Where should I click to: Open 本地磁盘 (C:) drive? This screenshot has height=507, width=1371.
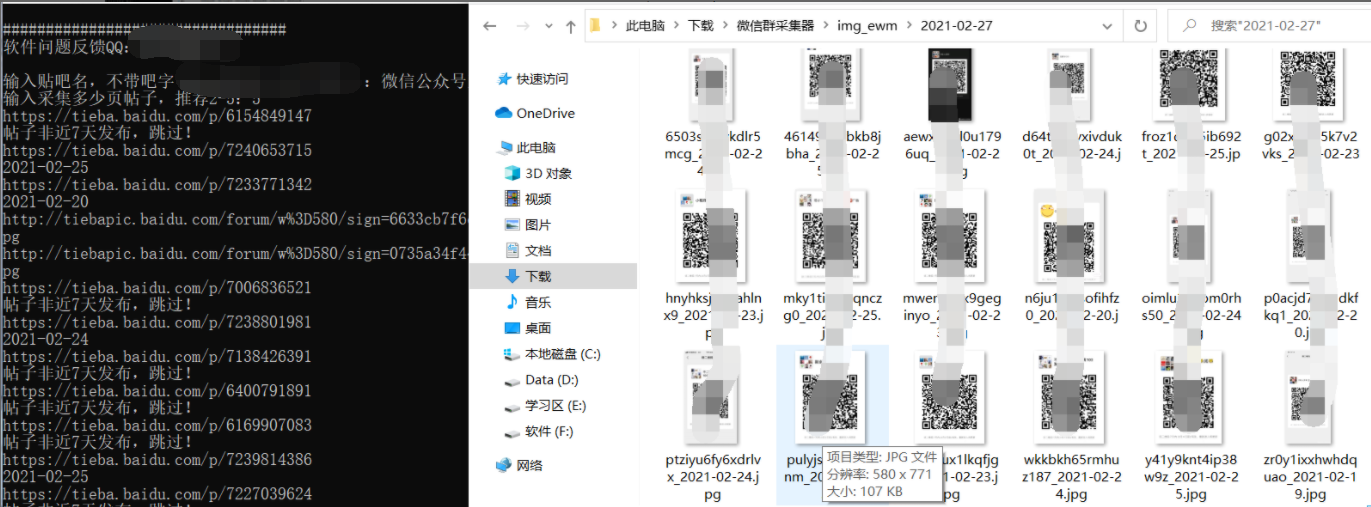coord(563,354)
